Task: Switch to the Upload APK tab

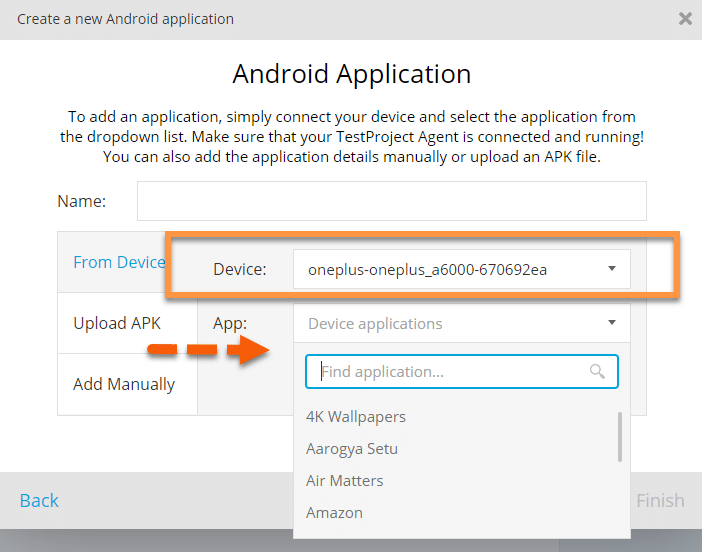Action: pos(127,323)
